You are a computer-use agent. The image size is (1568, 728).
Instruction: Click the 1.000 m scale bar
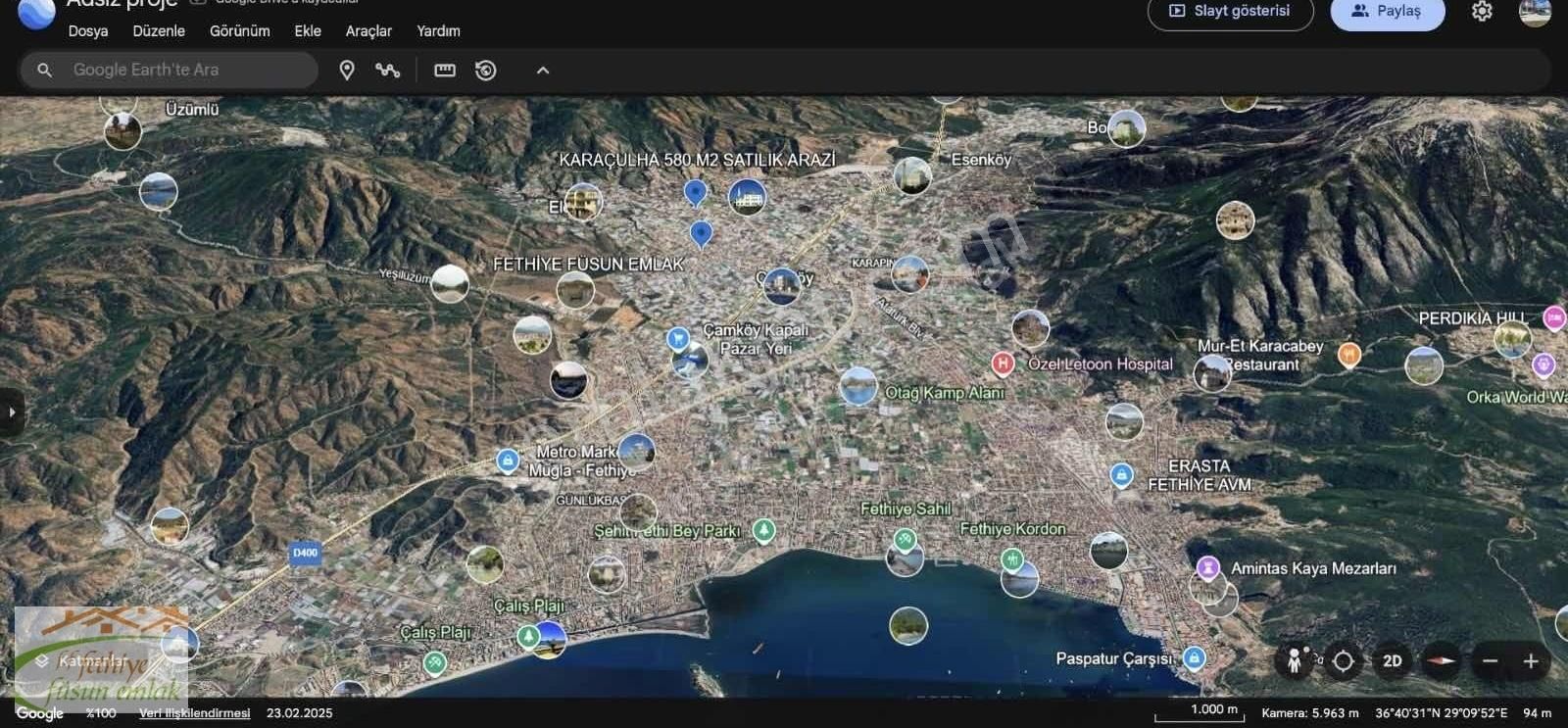pos(1200,712)
